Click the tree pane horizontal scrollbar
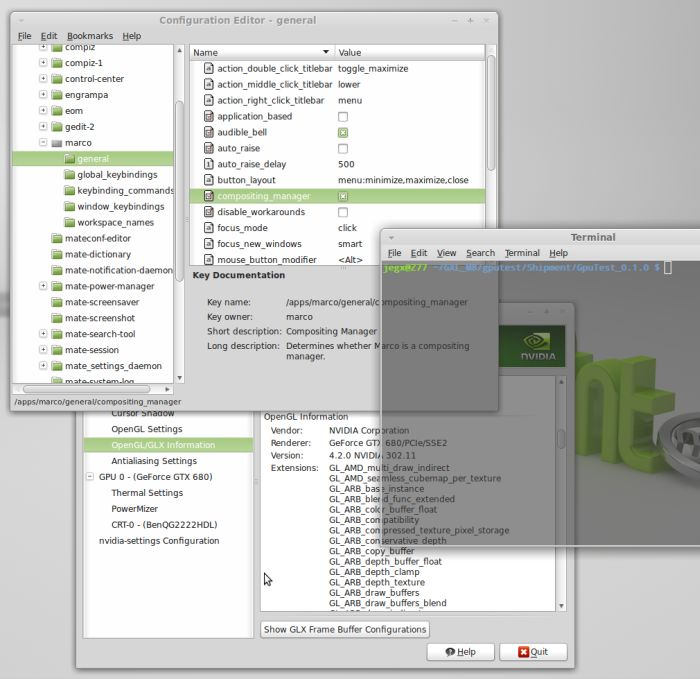This screenshot has width=700, height=679. coord(87,389)
